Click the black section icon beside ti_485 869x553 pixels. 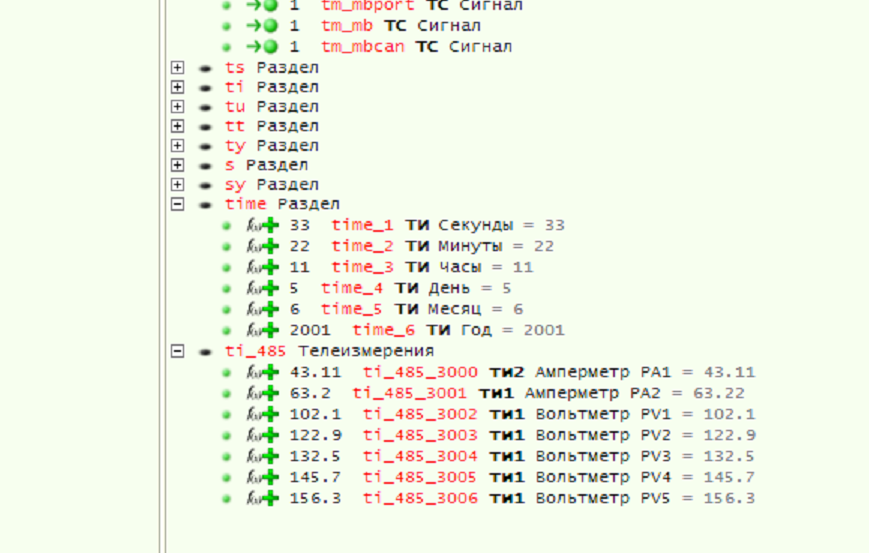pyautogui.click(x=206, y=352)
